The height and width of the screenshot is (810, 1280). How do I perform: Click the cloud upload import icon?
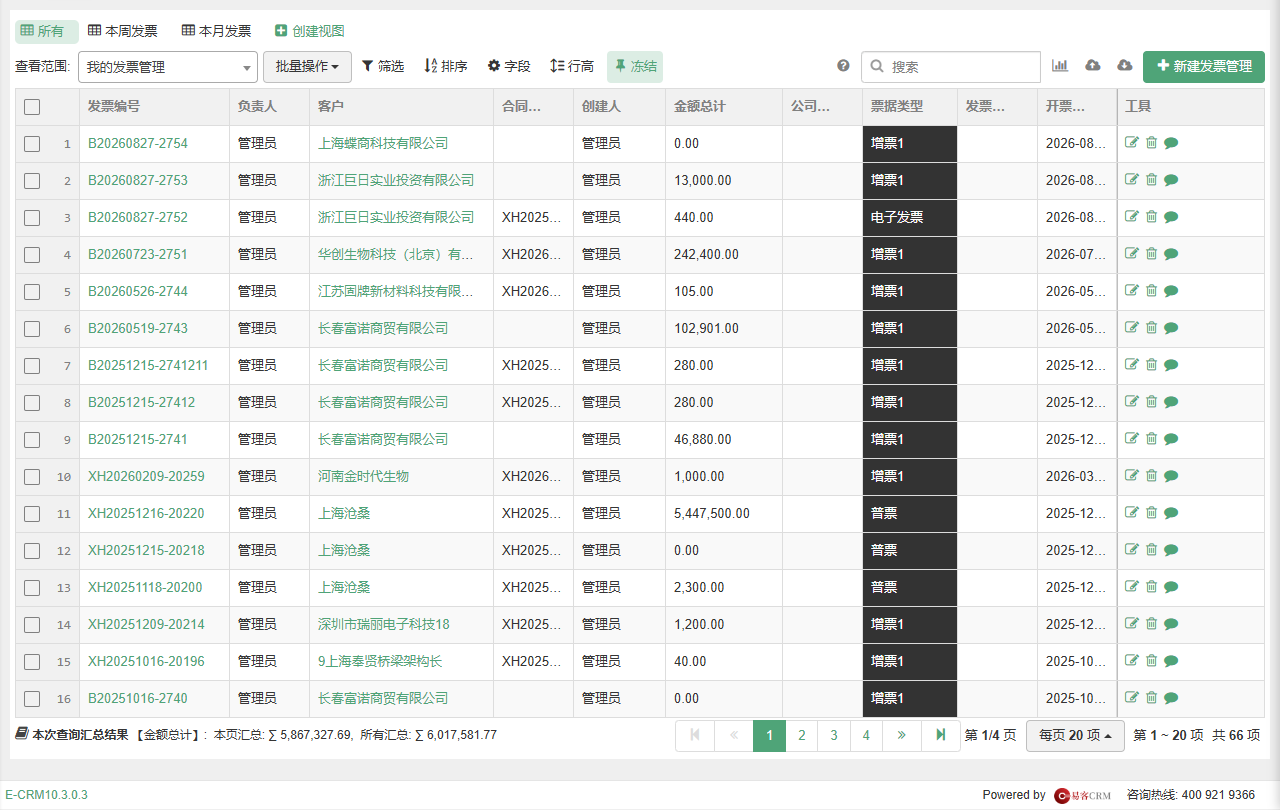click(x=1093, y=66)
